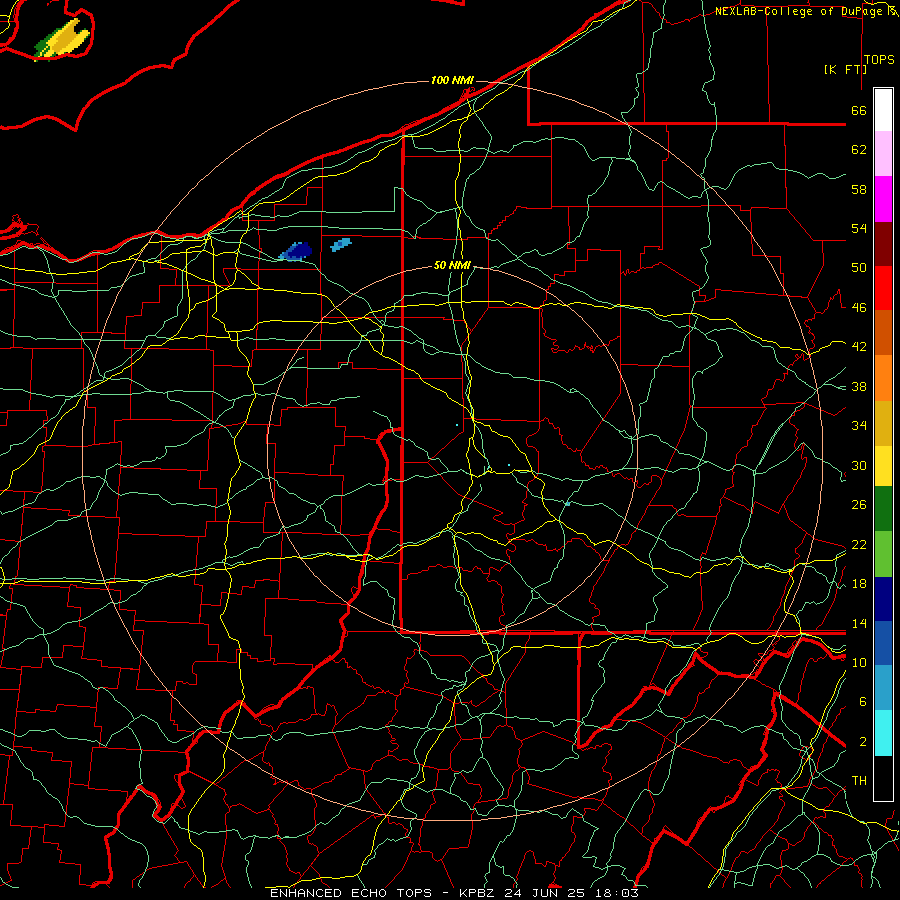Image resolution: width=900 pixels, height=900 pixels.
Task: Pick the light green swatch in the legend
Action: [x=883, y=554]
